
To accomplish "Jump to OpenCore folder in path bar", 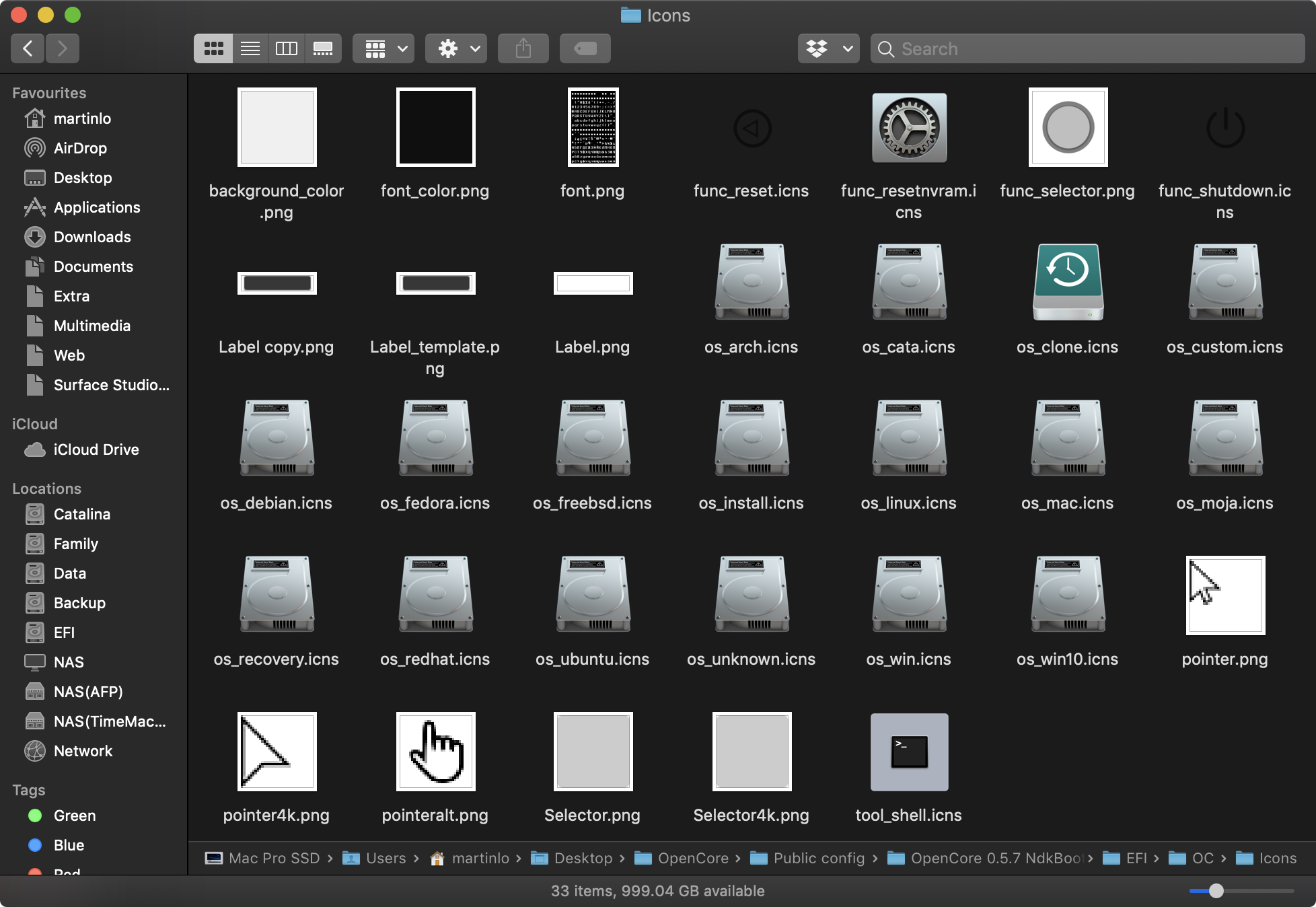I will pyautogui.click(x=692, y=858).
